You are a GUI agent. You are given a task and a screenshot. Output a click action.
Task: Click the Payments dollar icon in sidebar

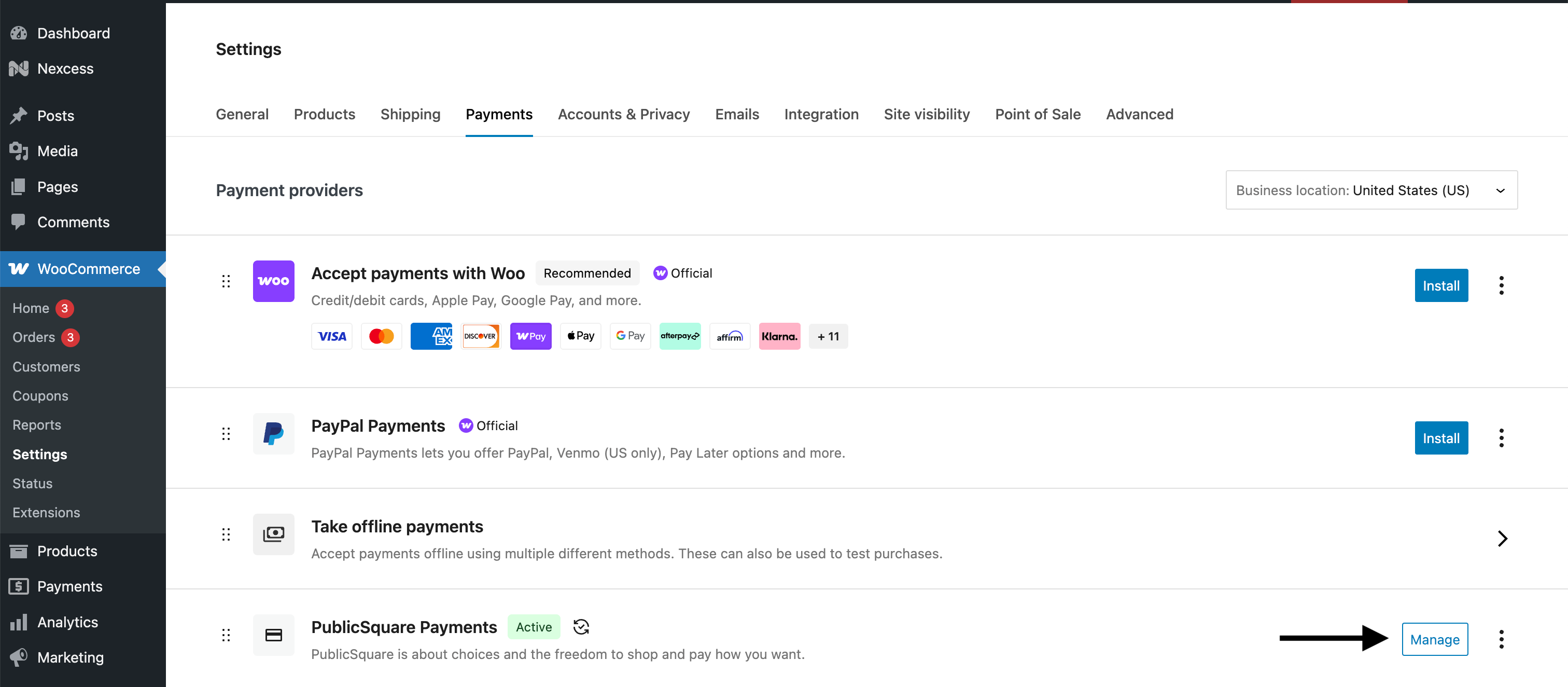pyautogui.click(x=19, y=586)
